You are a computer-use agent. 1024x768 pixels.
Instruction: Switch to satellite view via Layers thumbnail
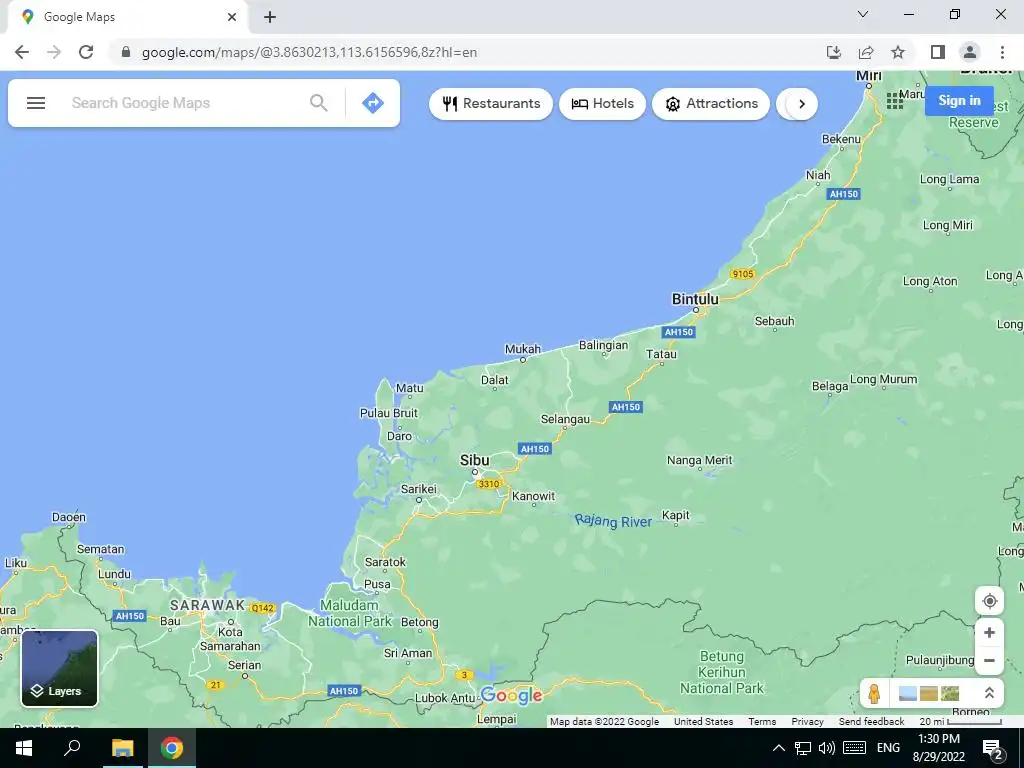[x=59, y=668]
